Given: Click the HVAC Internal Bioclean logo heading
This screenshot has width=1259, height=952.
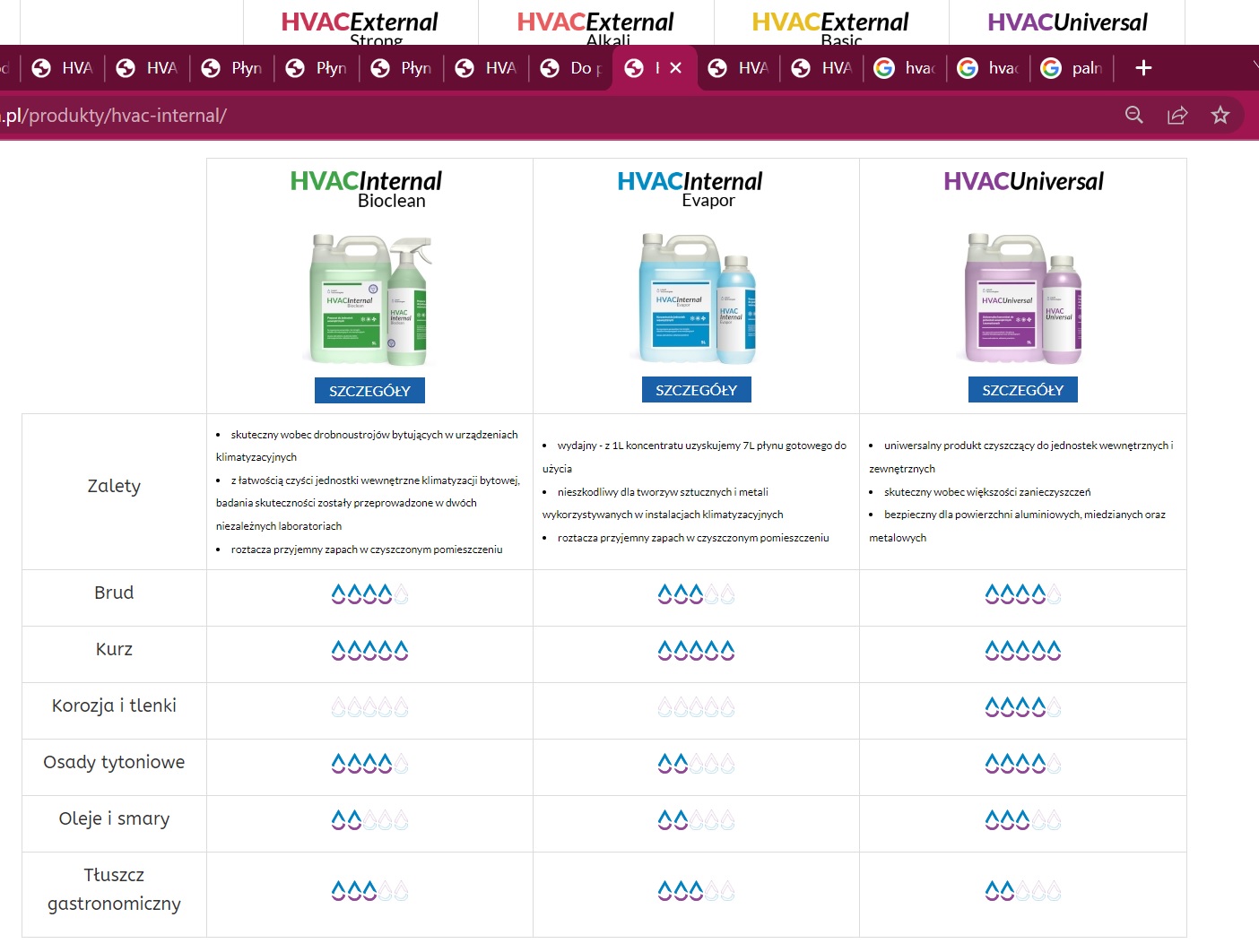Looking at the screenshot, I should [366, 187].
